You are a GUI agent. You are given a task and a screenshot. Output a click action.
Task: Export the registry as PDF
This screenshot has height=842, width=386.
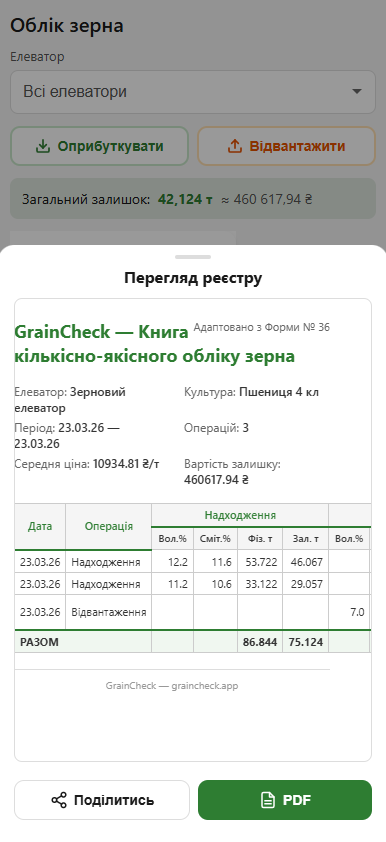[x=285, y=800]
